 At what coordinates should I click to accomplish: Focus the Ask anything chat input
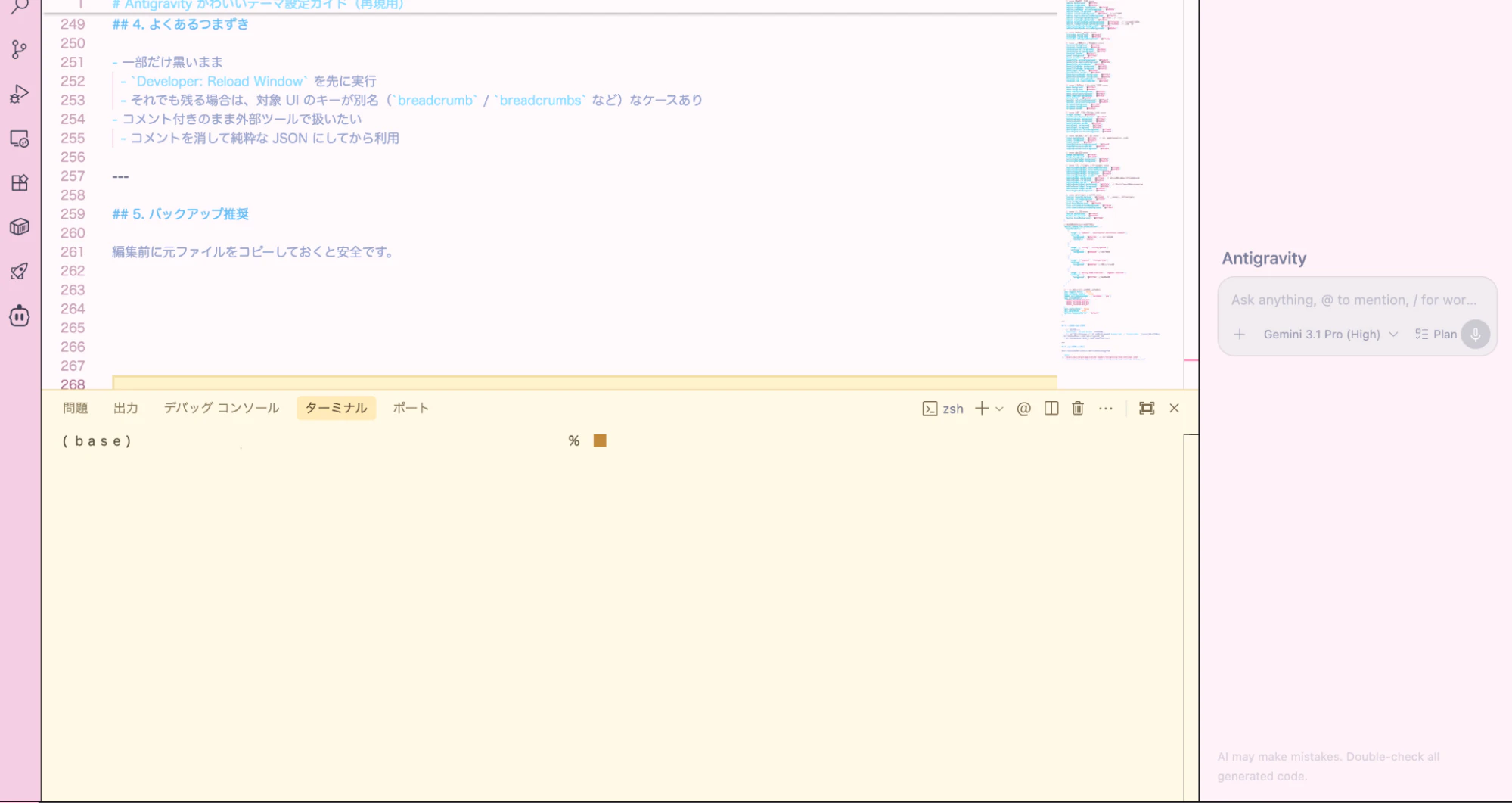1353,300
